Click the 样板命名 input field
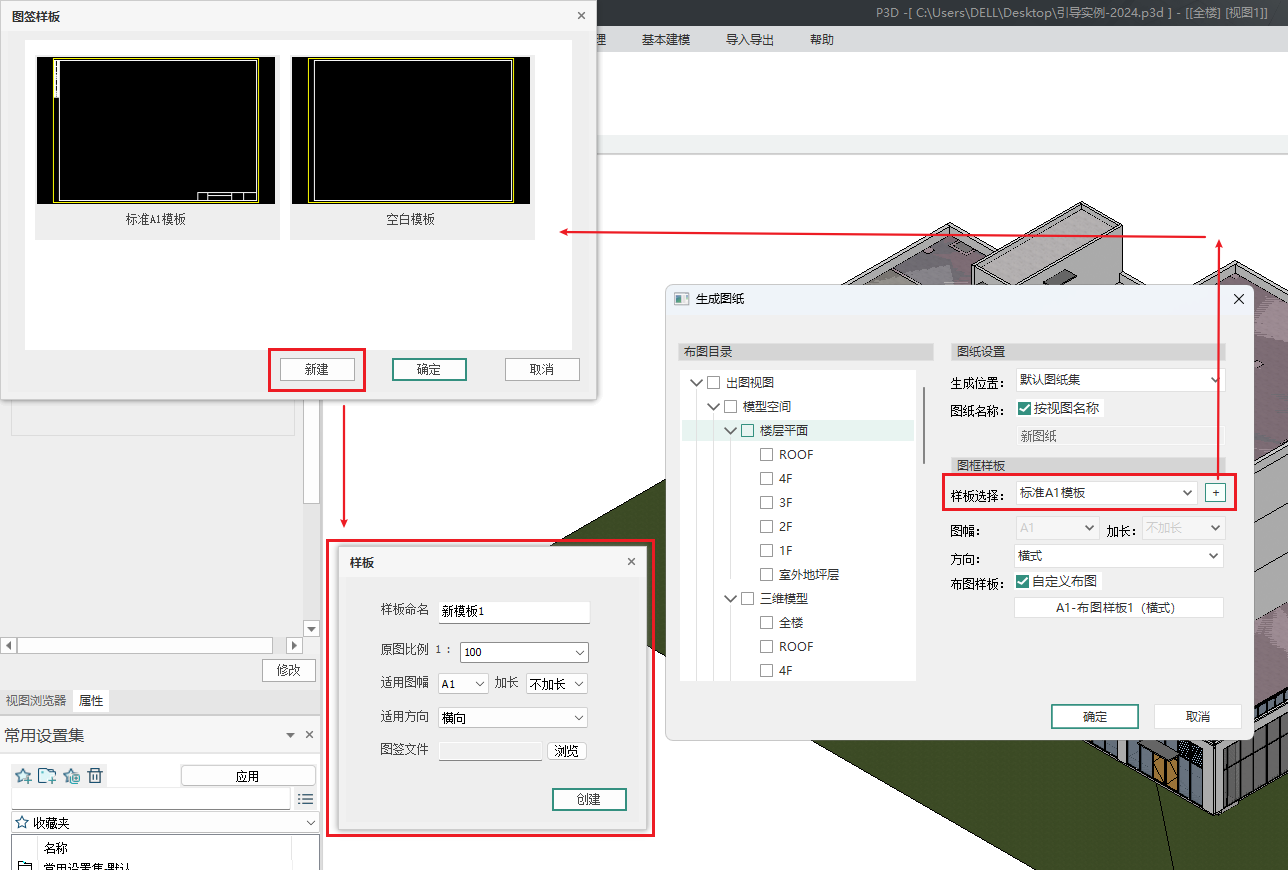This screenshot has width=1288, height=870. click(514, 611)
